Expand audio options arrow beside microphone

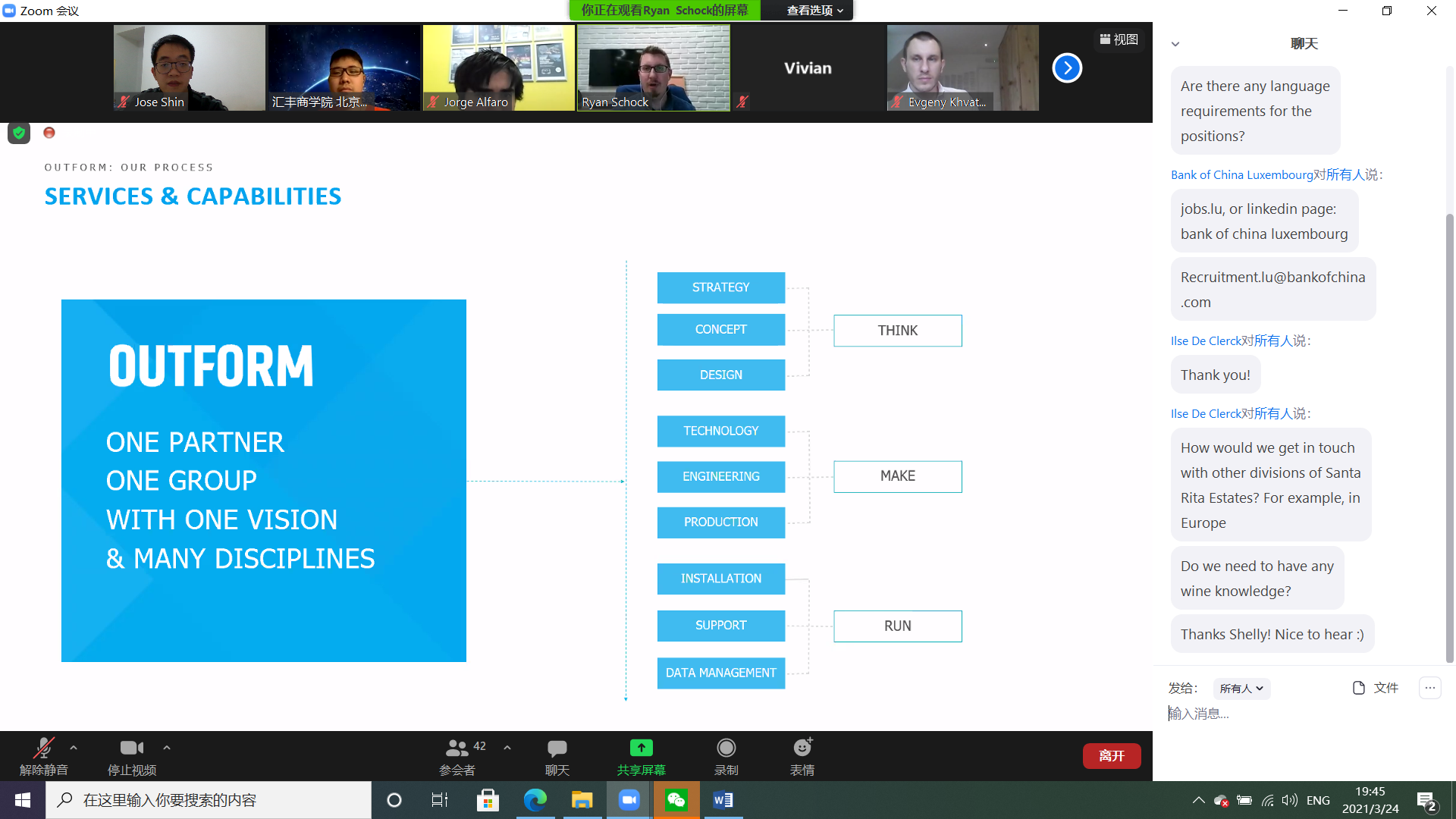click(74, 748)
